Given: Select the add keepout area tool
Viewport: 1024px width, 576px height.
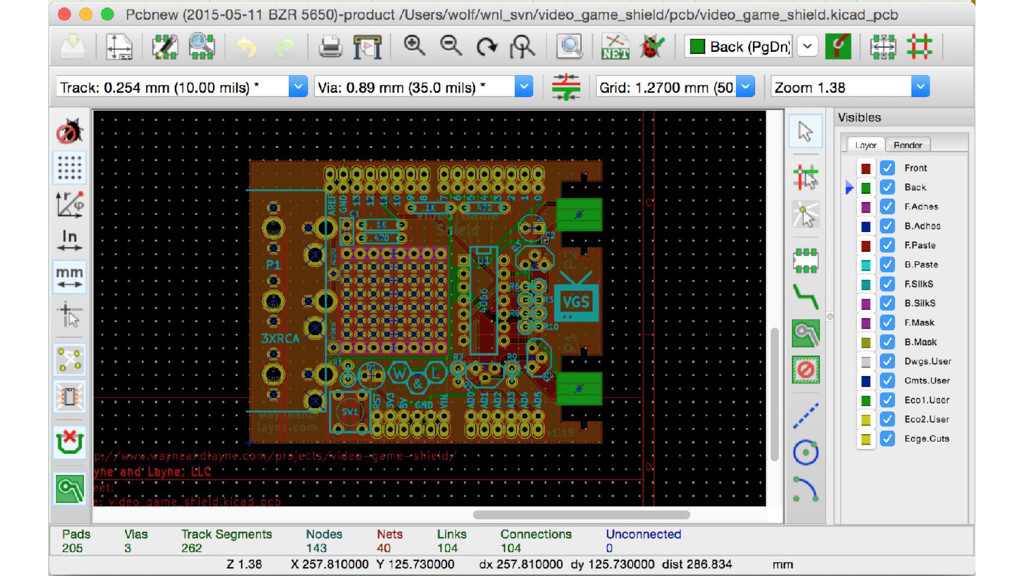Looking at the screenshot, I should tap(805, 370).
